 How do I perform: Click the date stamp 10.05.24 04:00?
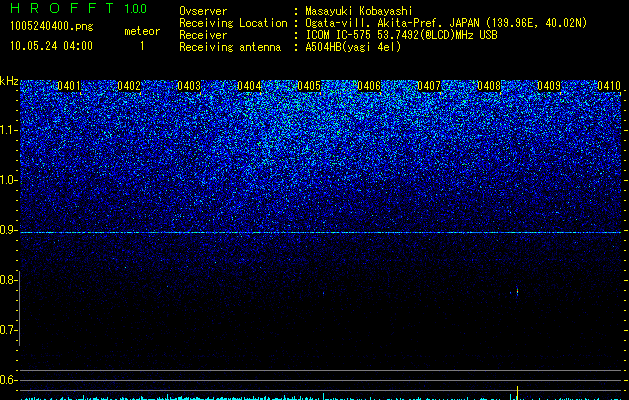(x=51, y=46)
